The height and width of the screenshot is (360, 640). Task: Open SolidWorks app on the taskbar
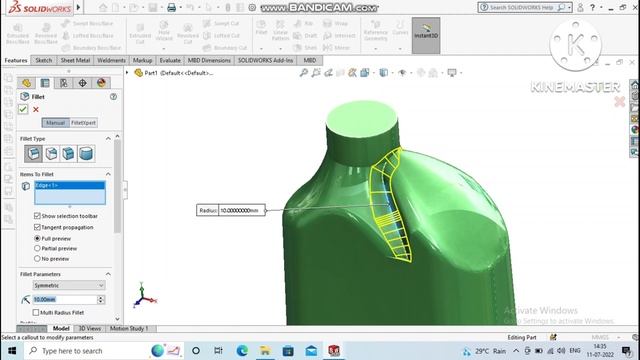pyautogui.click(x=334, y=351)
